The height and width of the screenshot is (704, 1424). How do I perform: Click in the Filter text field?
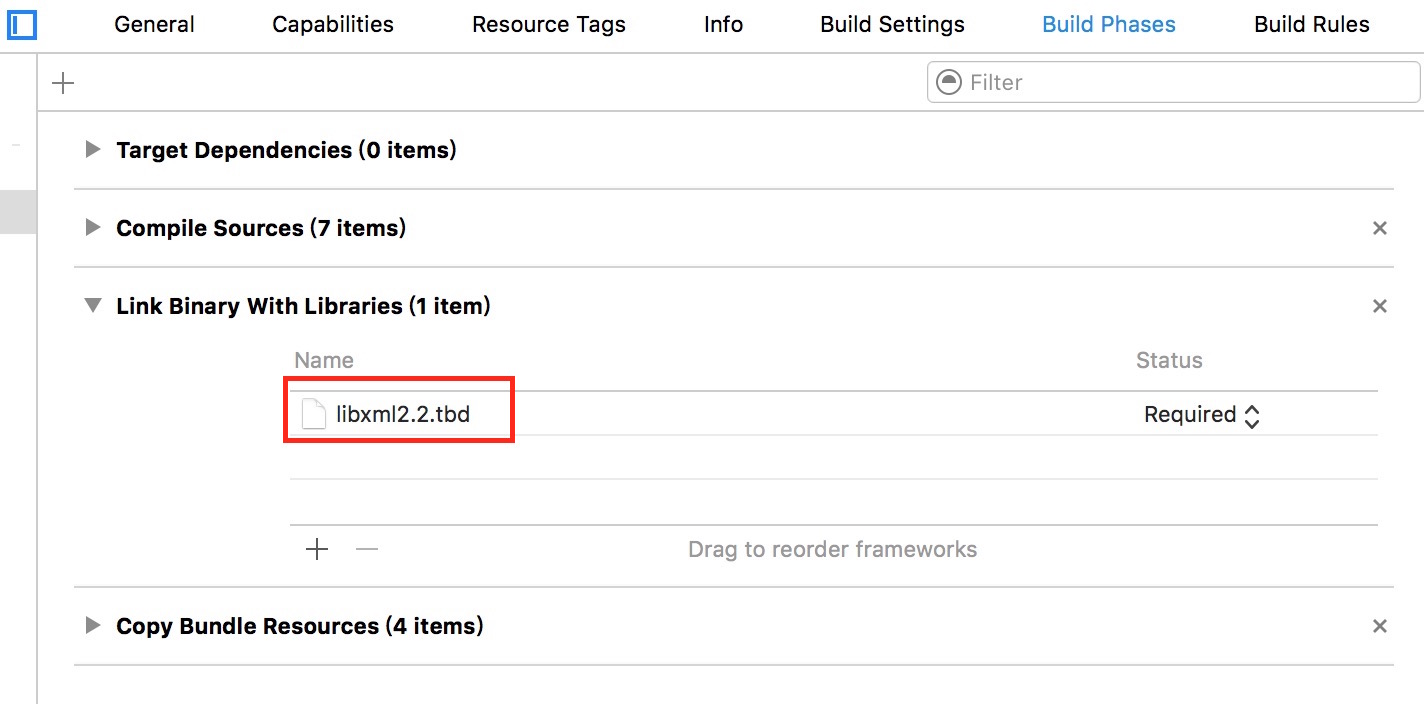1180,82
